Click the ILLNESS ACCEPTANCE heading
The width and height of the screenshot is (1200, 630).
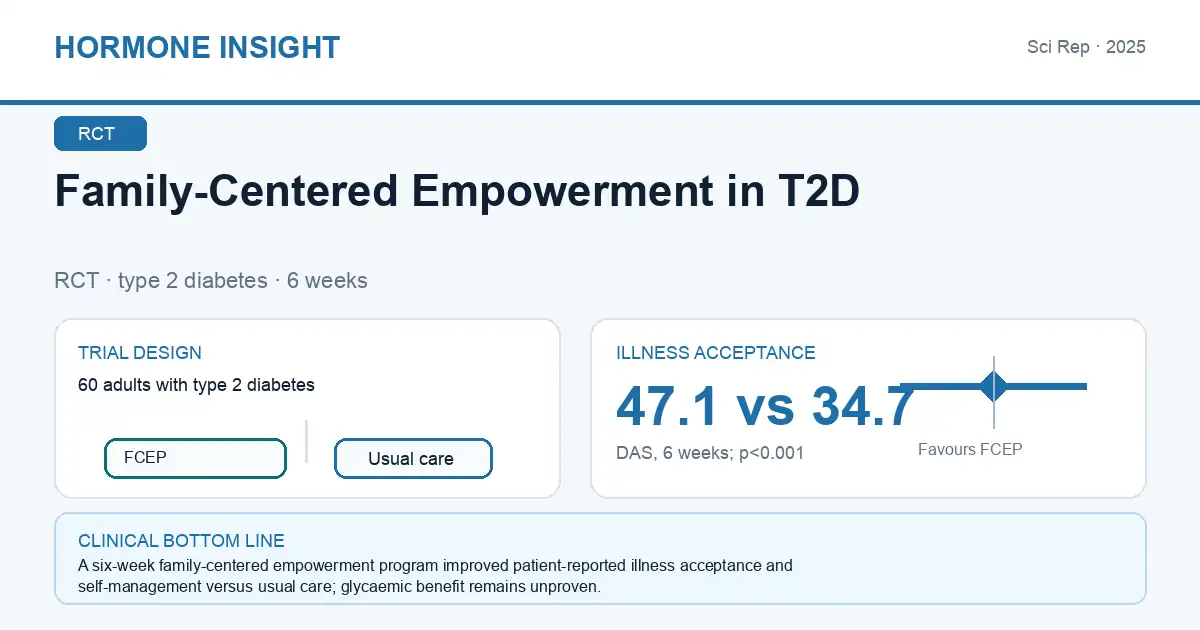click(716, 353)
